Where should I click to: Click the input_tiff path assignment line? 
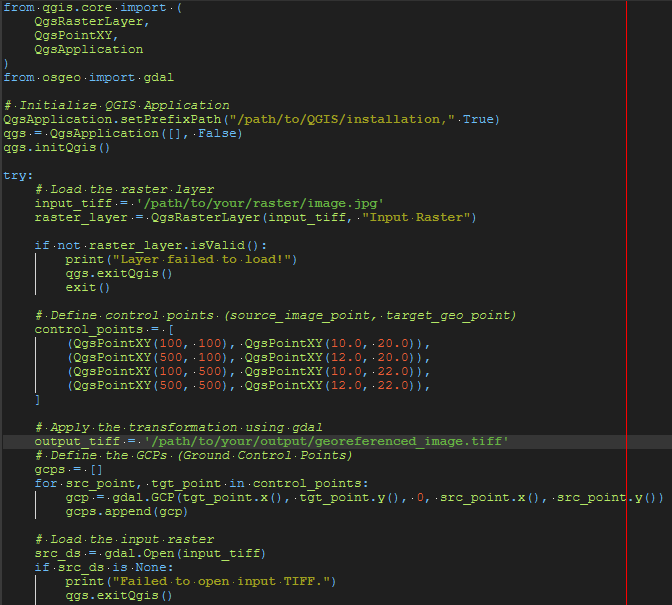(209, 203)
